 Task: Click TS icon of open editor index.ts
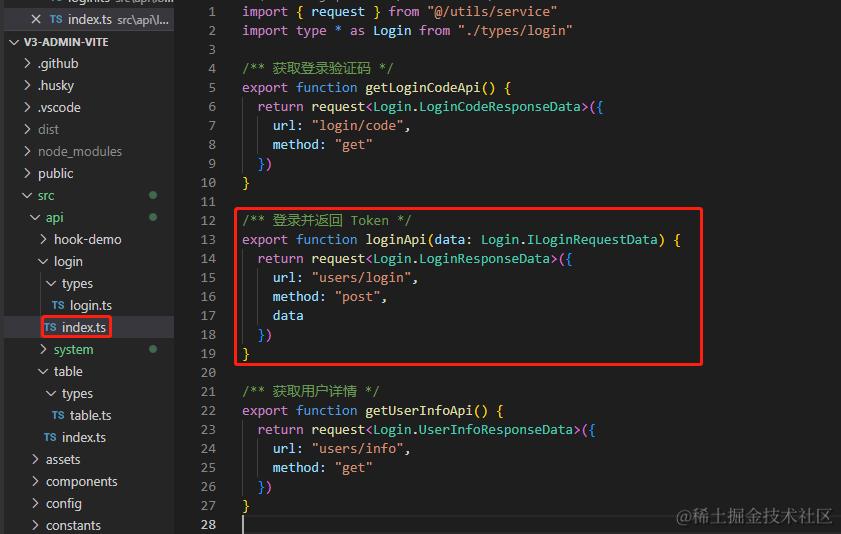point(56,19)
